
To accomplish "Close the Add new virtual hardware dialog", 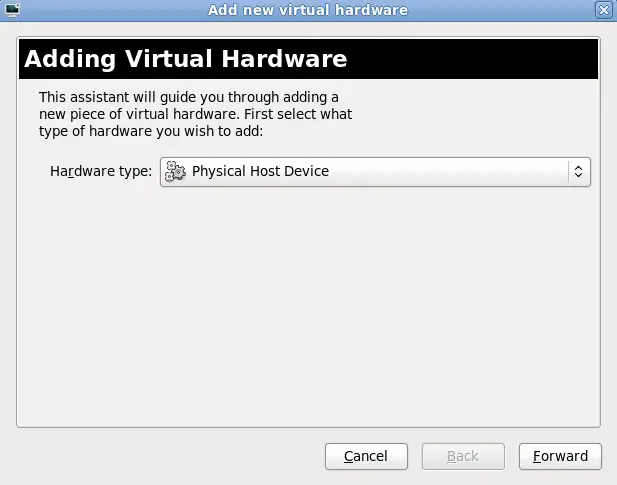I will [603, 10].
